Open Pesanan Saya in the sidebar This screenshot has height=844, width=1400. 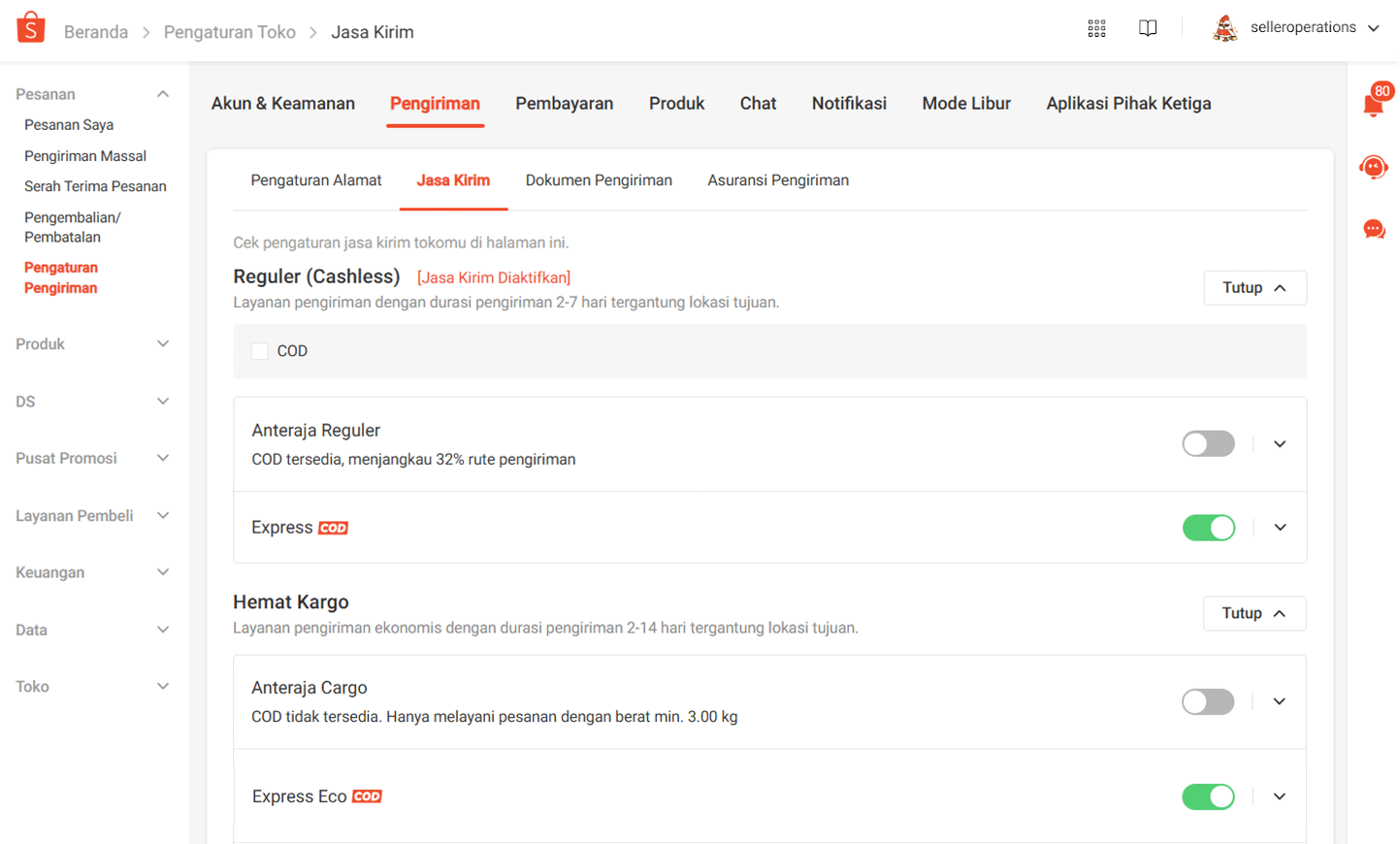click(x=67, y=124)
